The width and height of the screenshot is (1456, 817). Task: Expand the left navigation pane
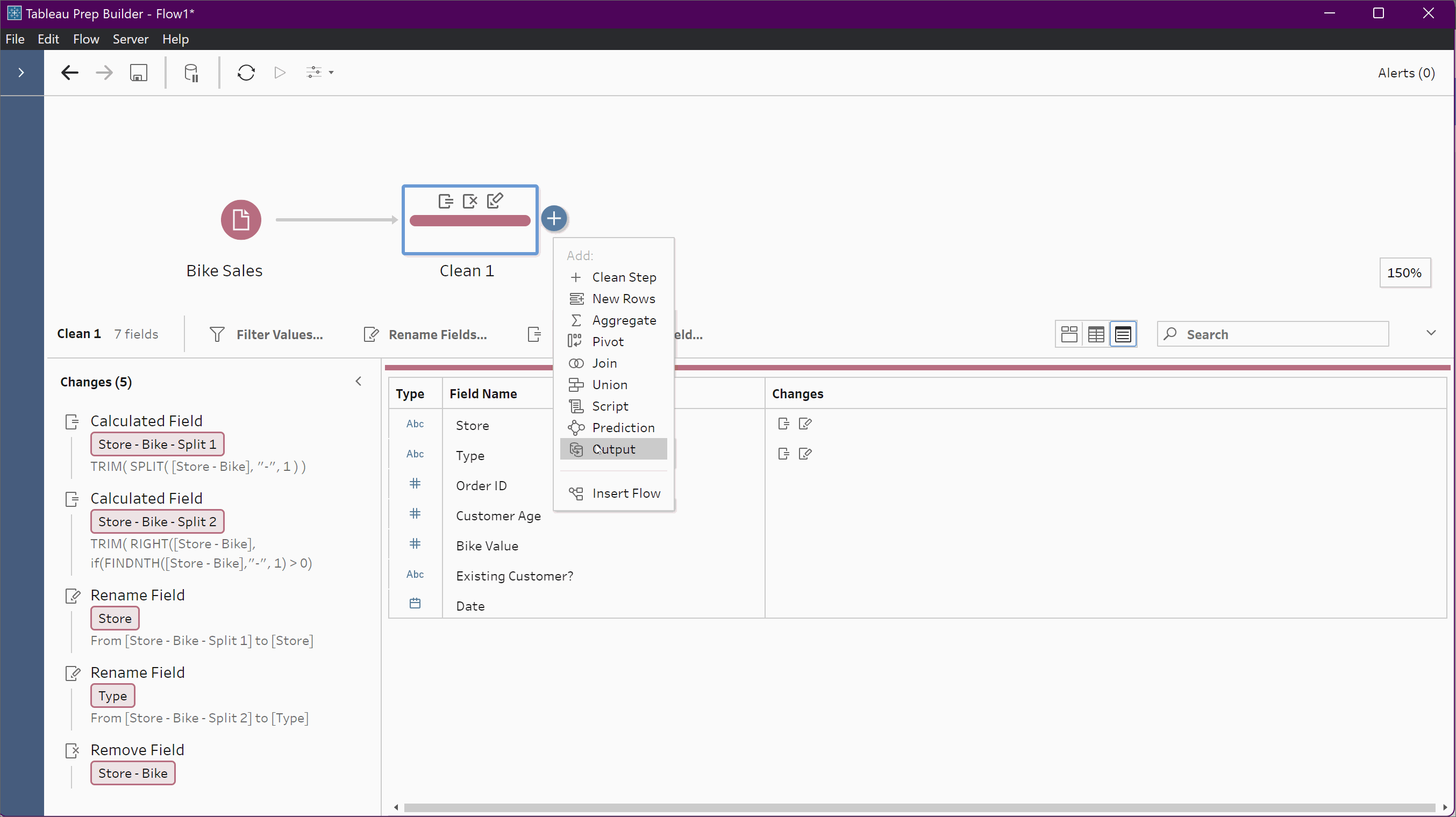tap(22, 73)
